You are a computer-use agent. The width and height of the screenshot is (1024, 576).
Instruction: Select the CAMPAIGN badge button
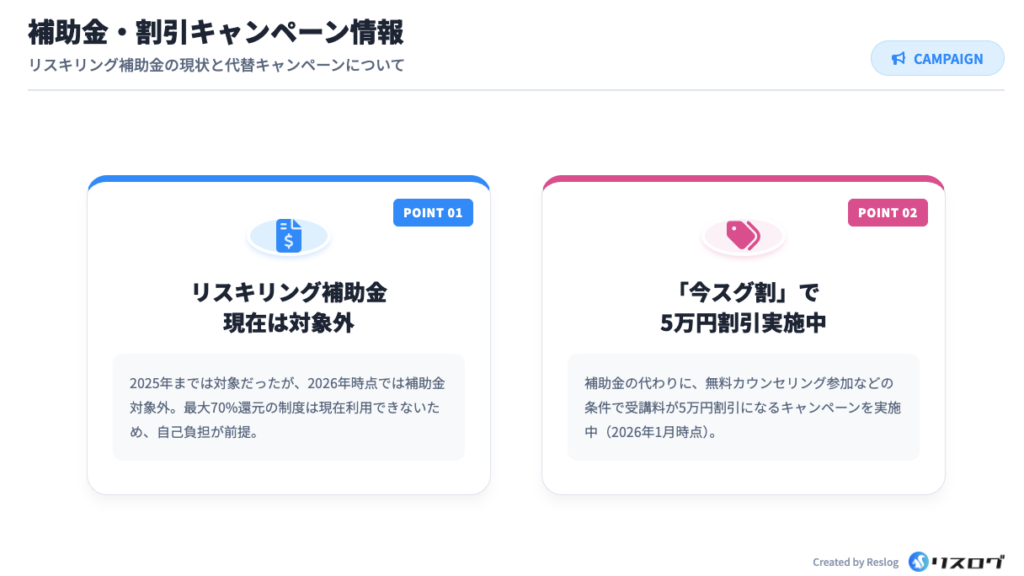937,59
